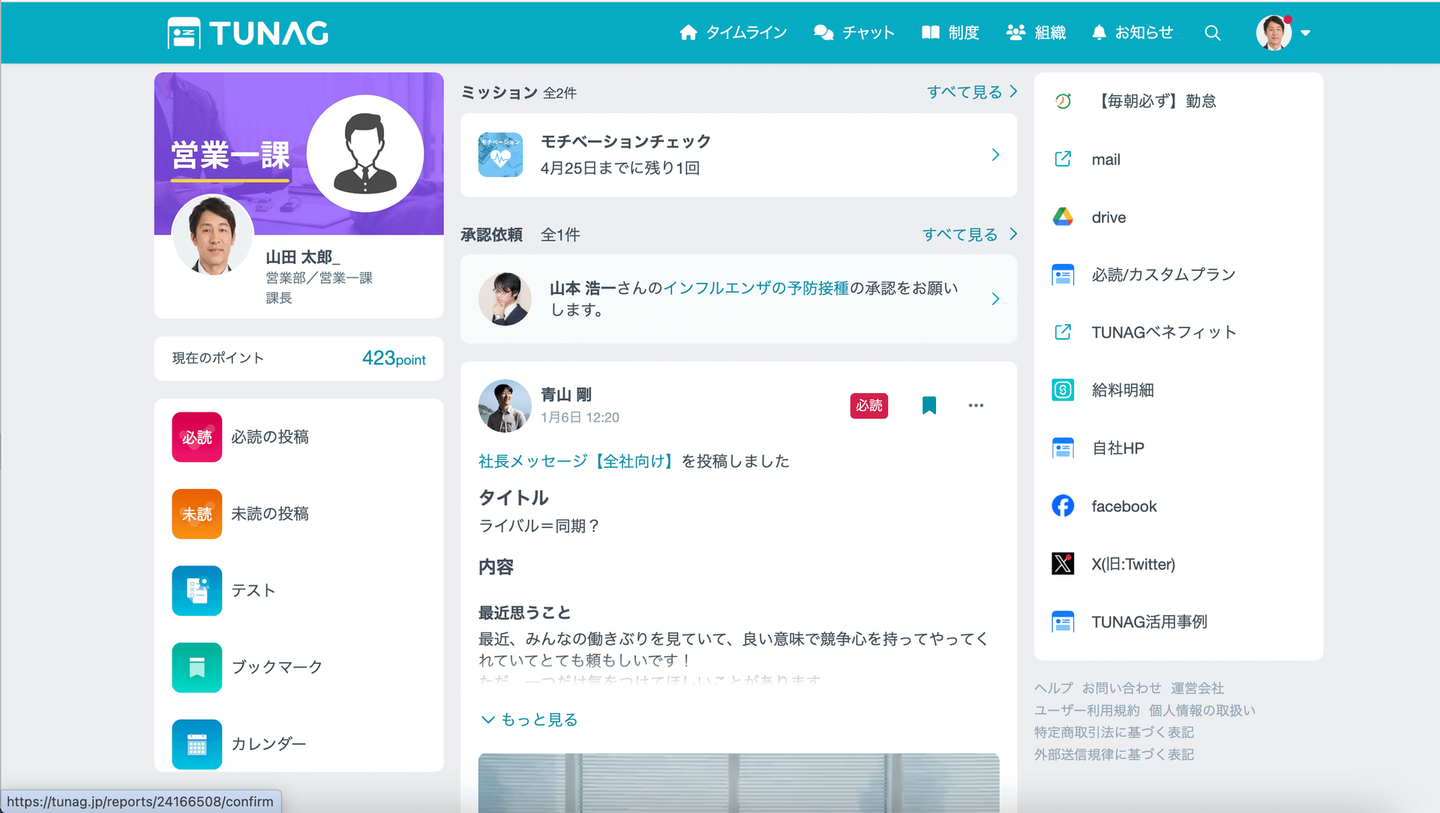1440x813 pixels.
Task: Click the ライバル＝同期？ post title text
Action: (x=540, y=526)
